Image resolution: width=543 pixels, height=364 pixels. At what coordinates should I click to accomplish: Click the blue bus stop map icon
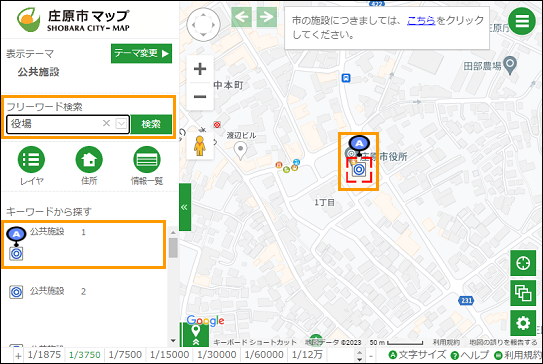[x=346, y=78]
